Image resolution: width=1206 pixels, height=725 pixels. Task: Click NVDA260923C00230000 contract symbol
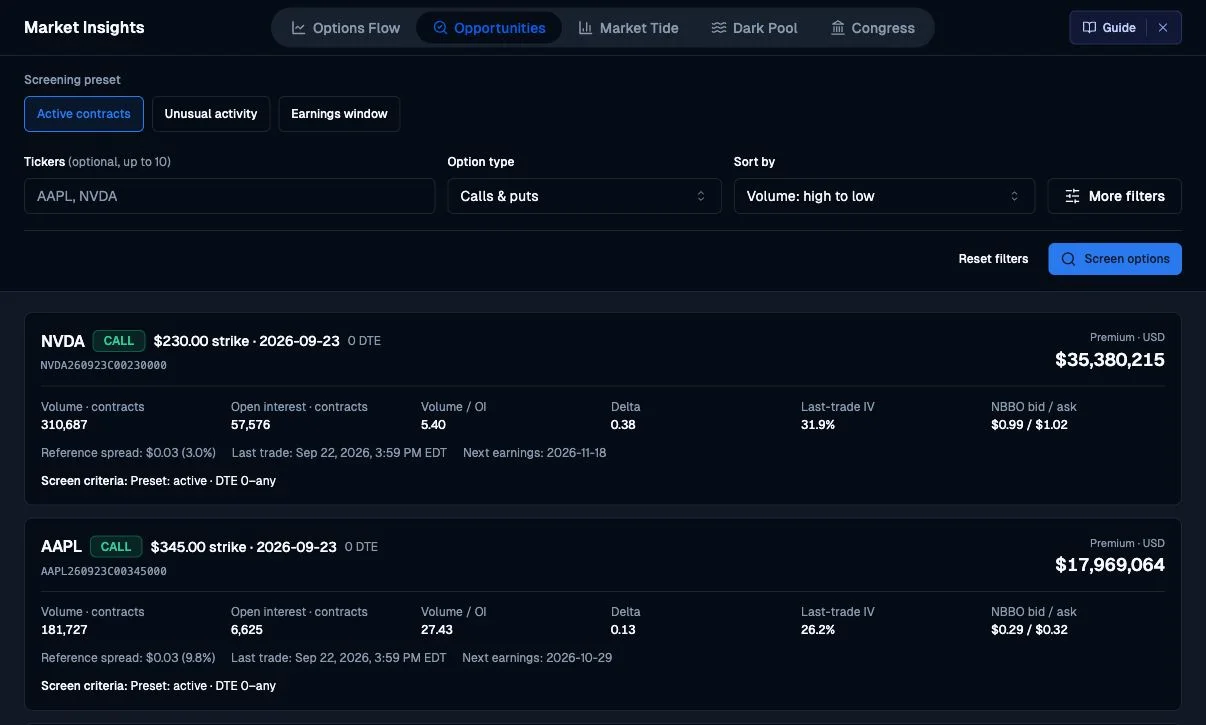pyautogui.click(x=104, y=365)
